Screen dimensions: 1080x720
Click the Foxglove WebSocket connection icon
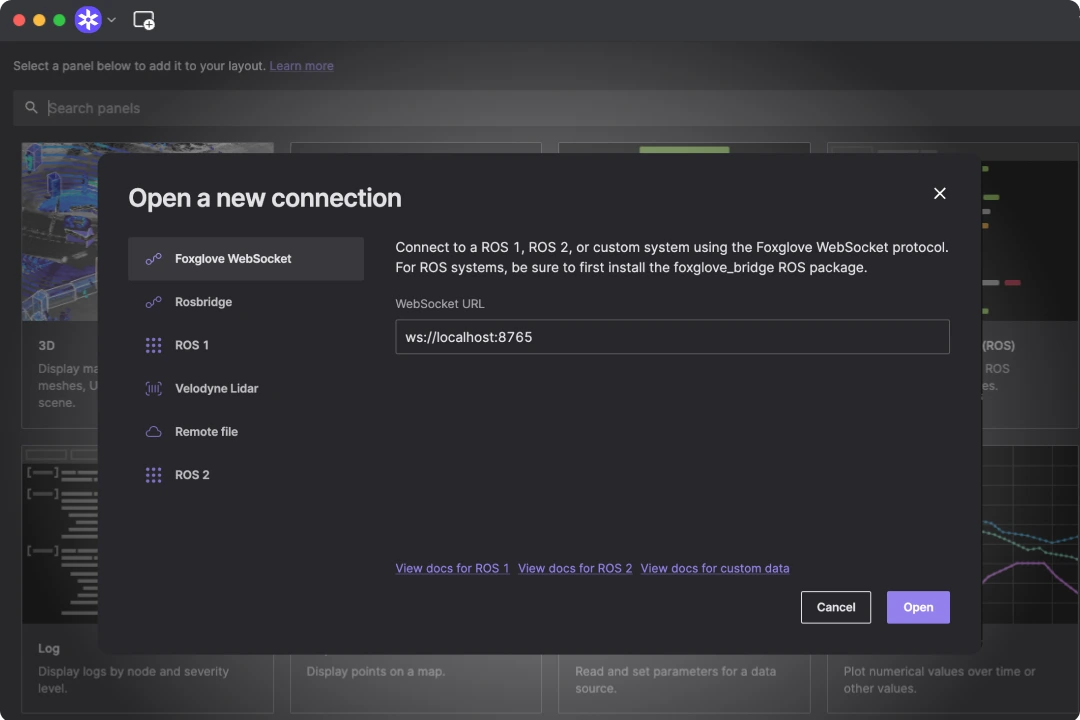[153, 259]
